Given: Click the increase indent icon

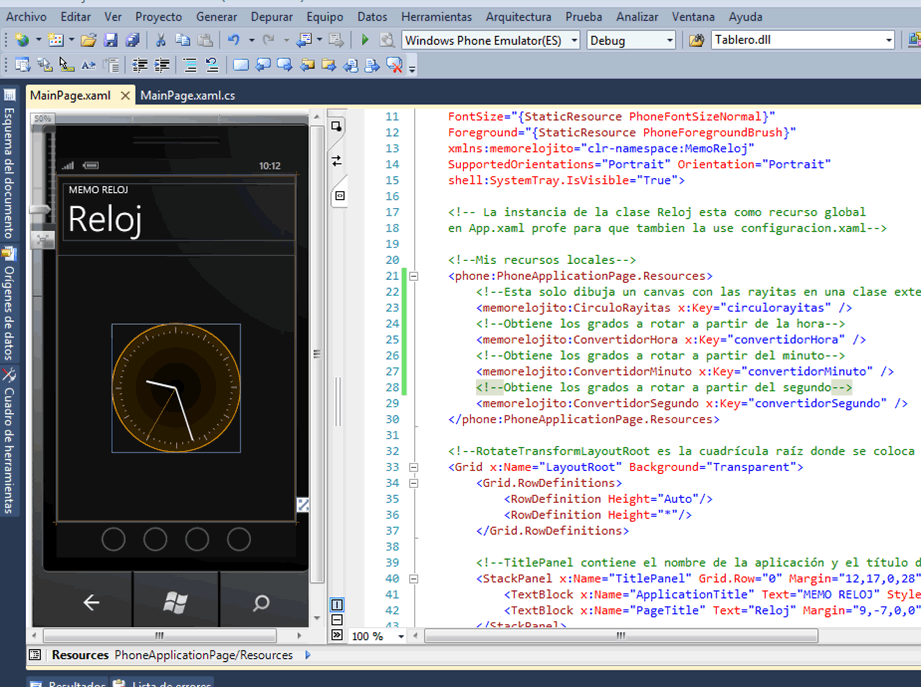Looking at the screenshot, I should click(x=160, y=66).
